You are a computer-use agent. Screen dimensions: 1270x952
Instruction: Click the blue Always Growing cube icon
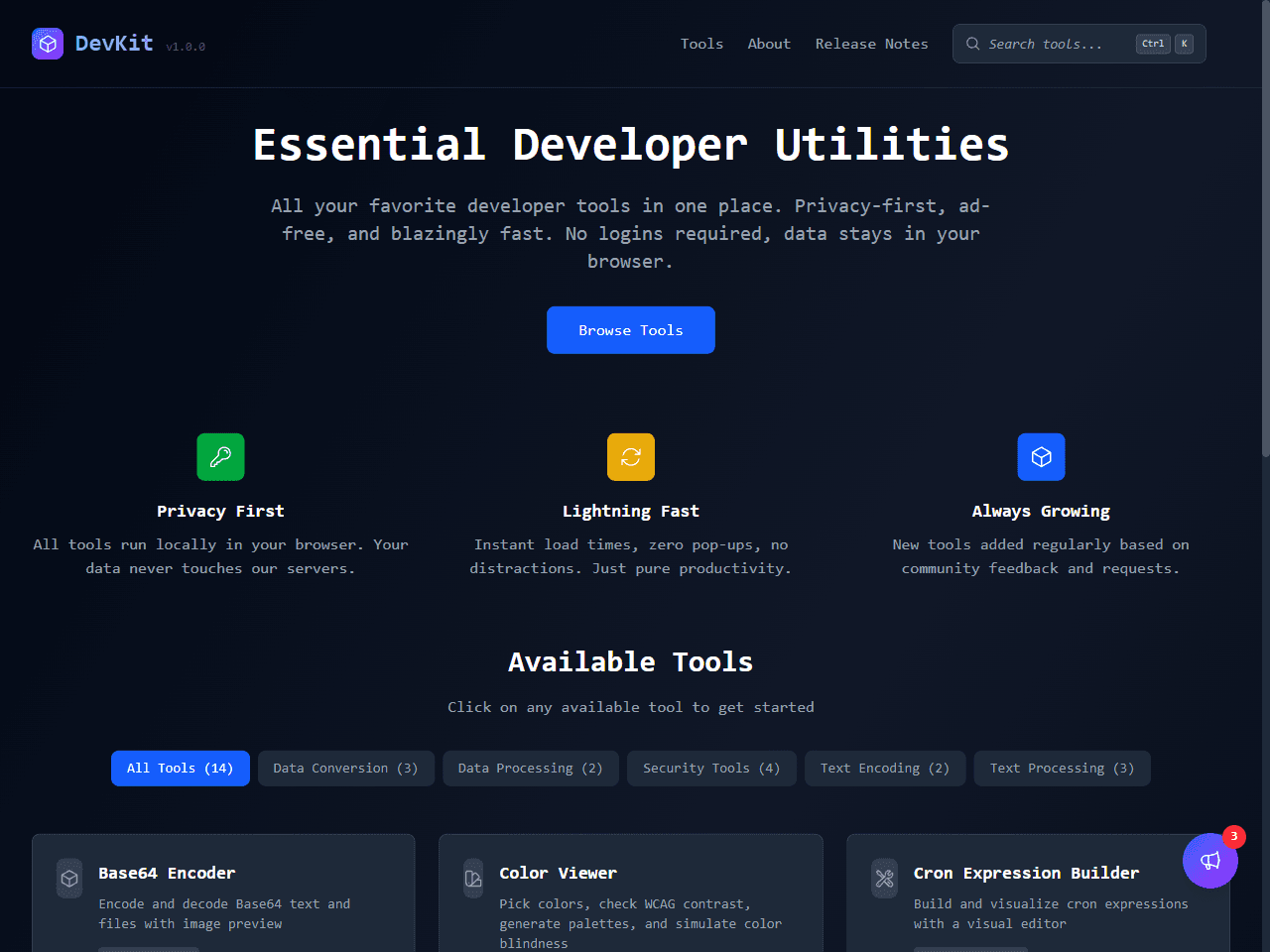1041,457
